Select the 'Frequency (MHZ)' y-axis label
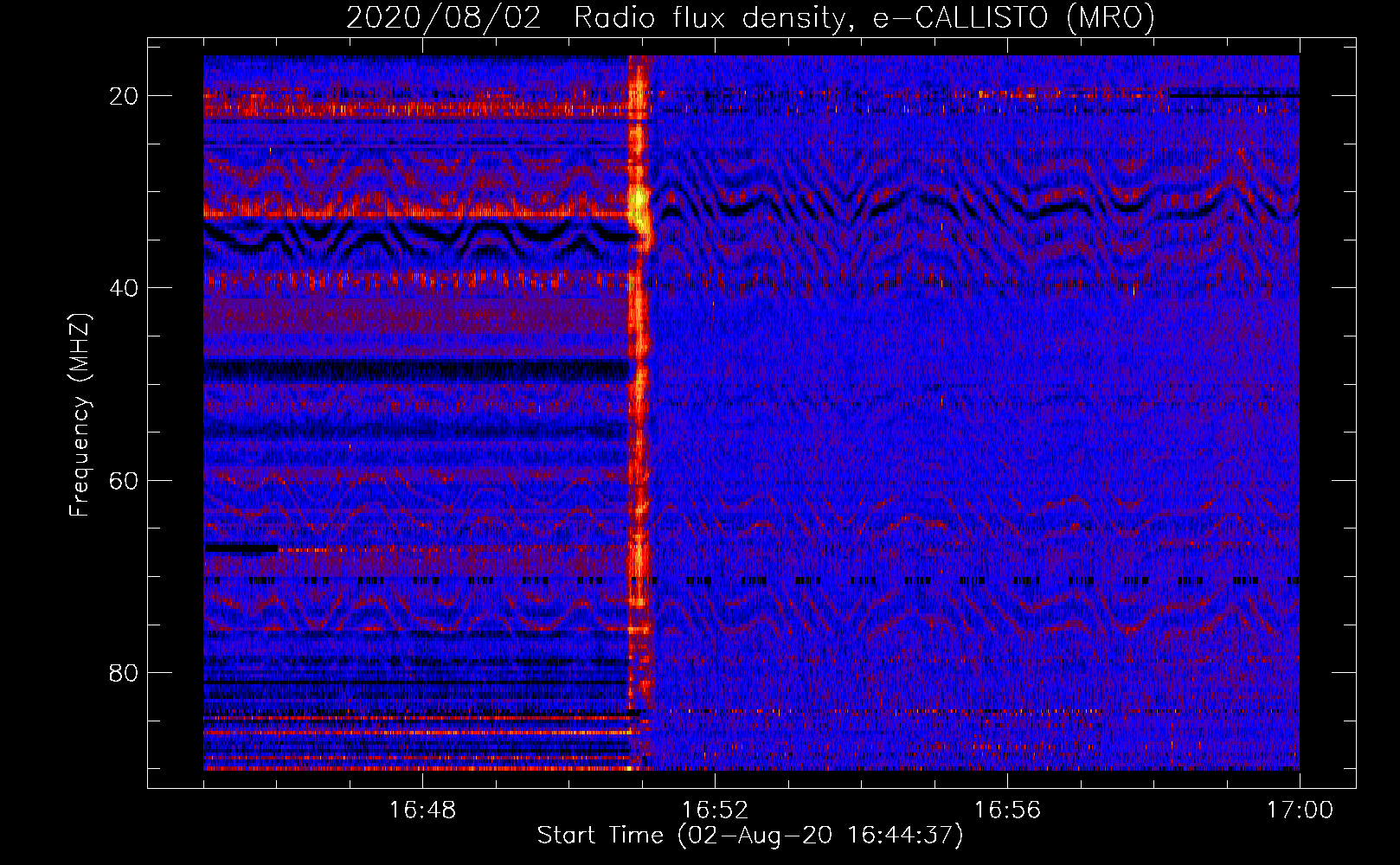 tap(80, 415)
